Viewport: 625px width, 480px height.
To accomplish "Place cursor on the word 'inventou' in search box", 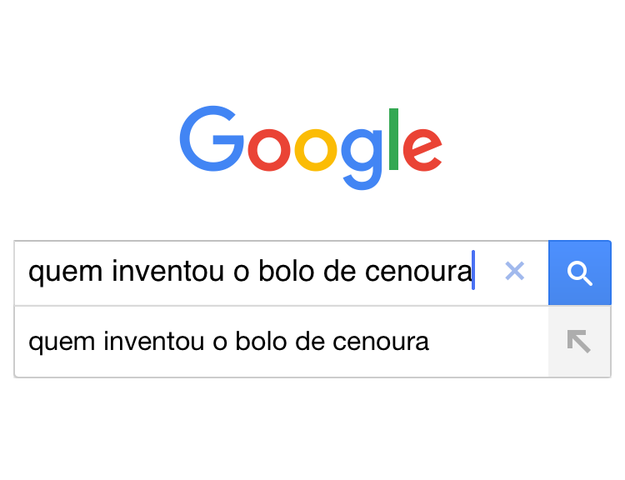I will pyautogui.click(x=167, y=271).
